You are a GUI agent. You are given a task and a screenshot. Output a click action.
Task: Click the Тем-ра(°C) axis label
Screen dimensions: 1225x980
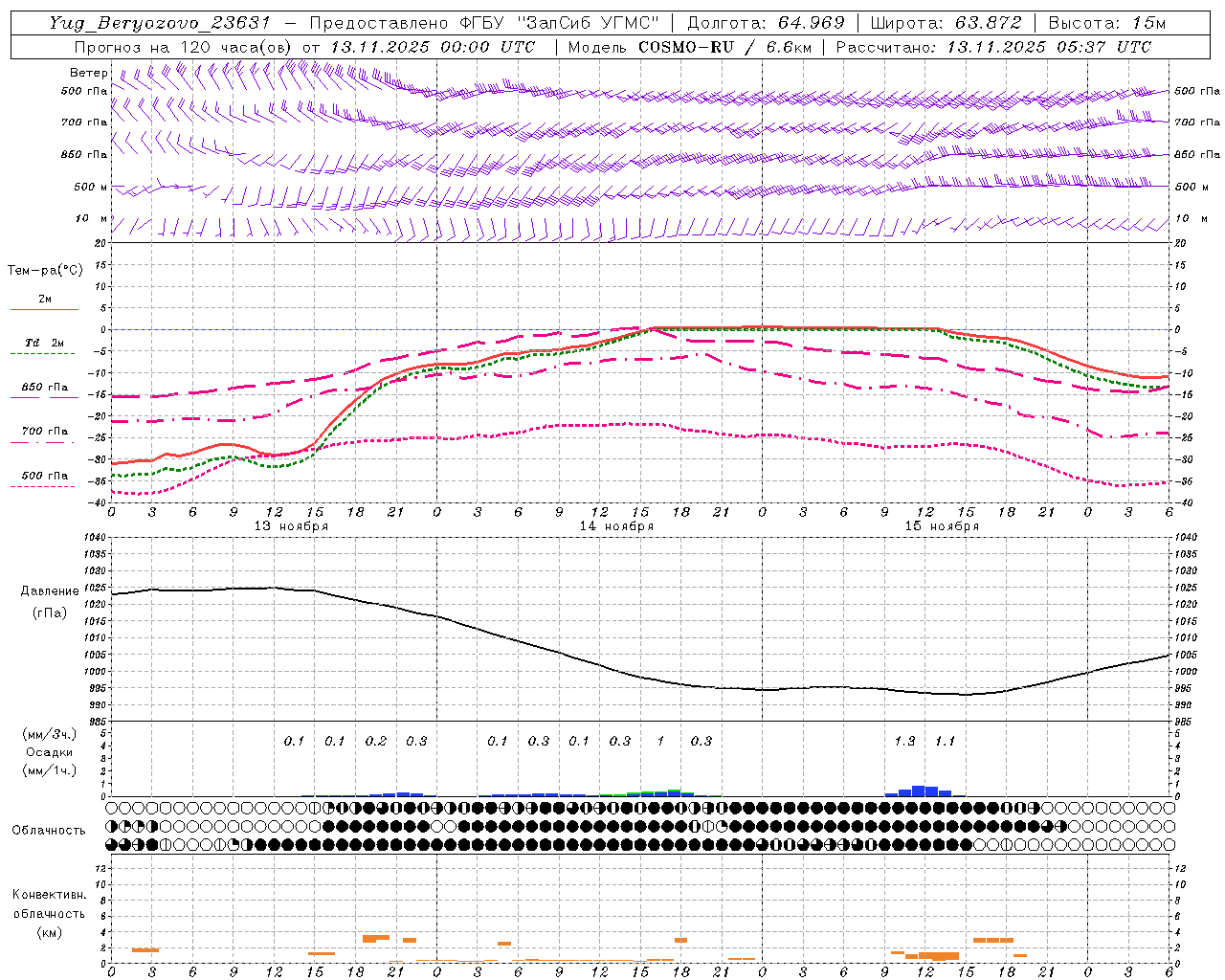click(45, 271)
